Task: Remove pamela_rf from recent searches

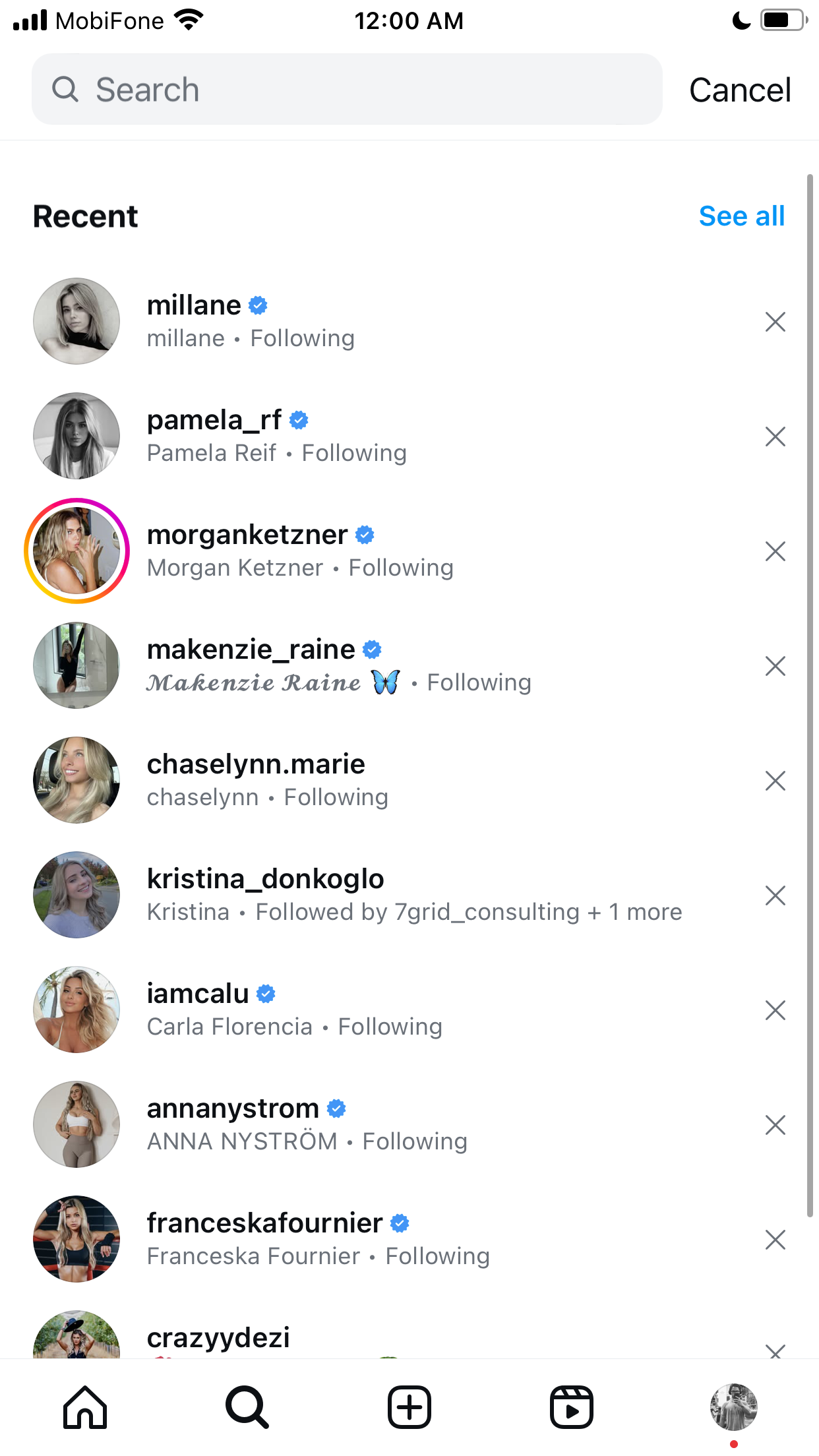Action: [x=775, y=437]
